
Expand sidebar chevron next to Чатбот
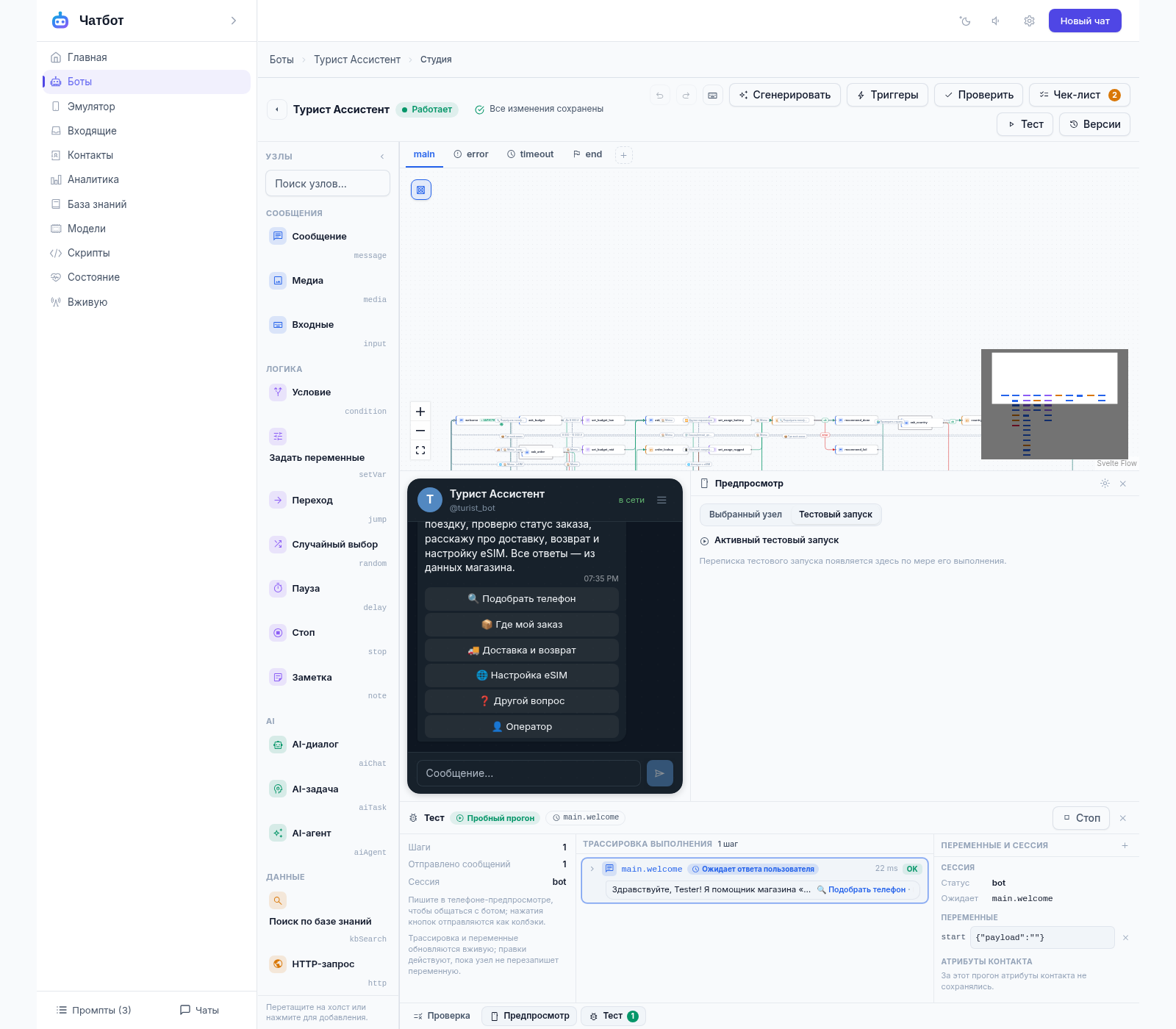pyautogui.click(x=234, y=21)
